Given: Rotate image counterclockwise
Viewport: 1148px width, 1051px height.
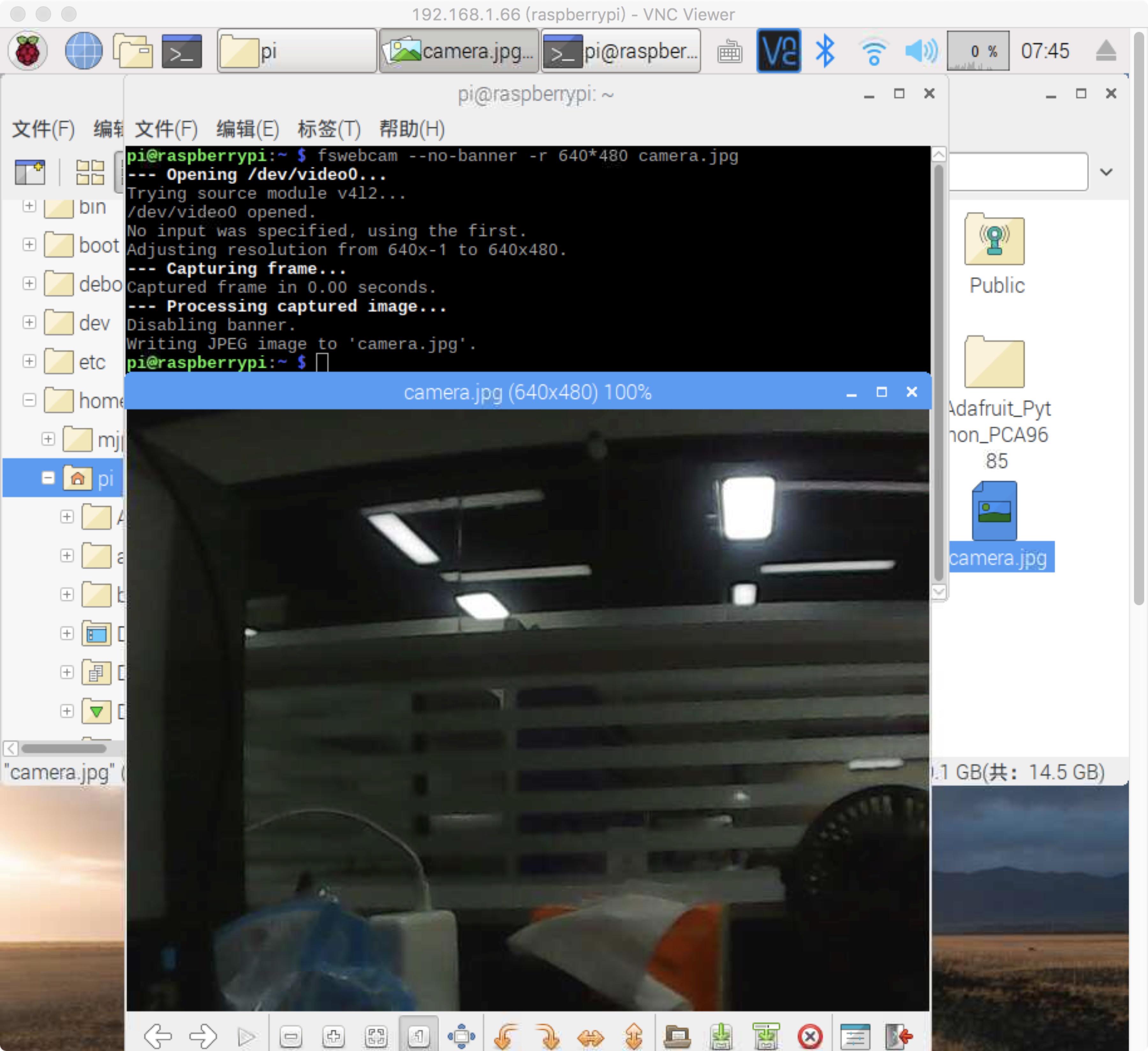Looking at the screenshot, I should [506, 1036].
